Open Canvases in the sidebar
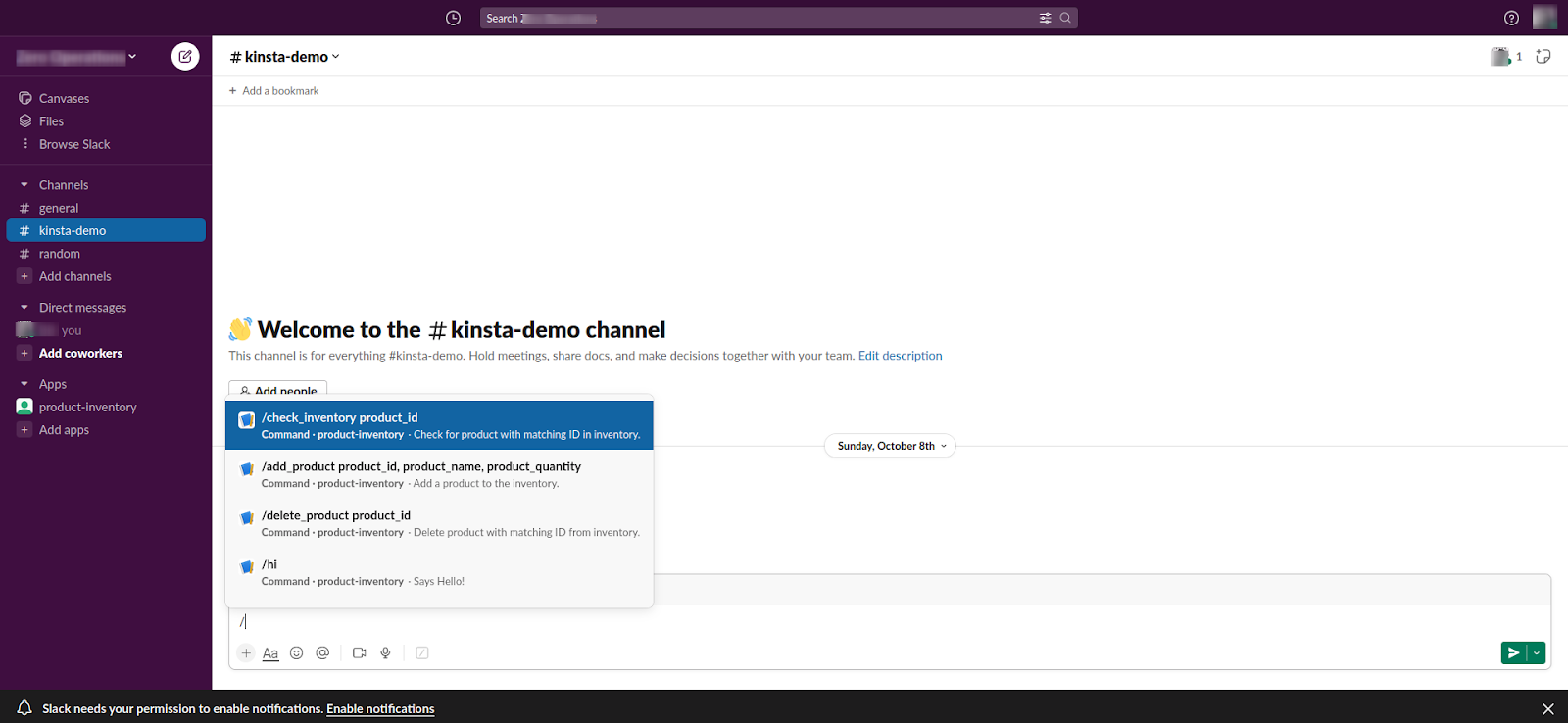Image resolution: width=1568 pixels, height=723 pixels. [64, 98]
